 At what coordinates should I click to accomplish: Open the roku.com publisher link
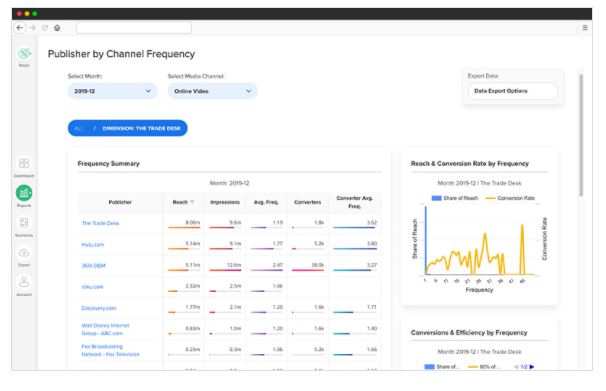[x=92, y=287]
